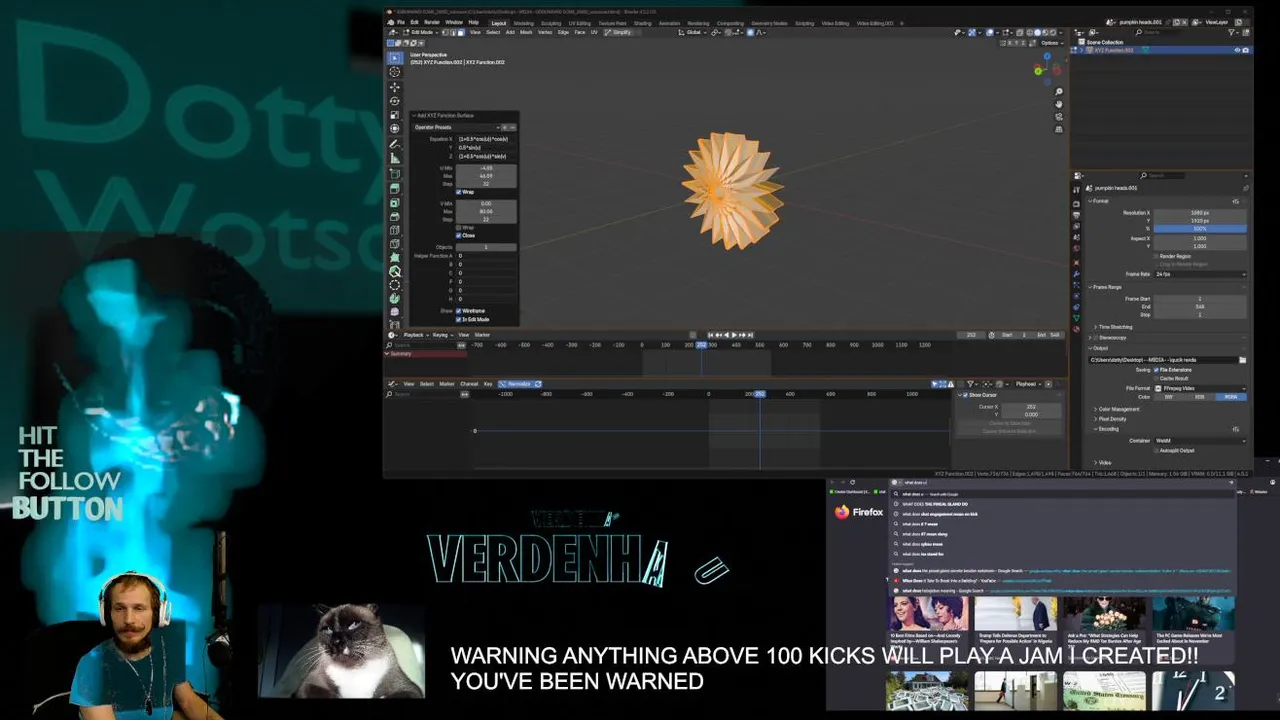Toggle the Show Cursor checkbox in graph editor

966,394
